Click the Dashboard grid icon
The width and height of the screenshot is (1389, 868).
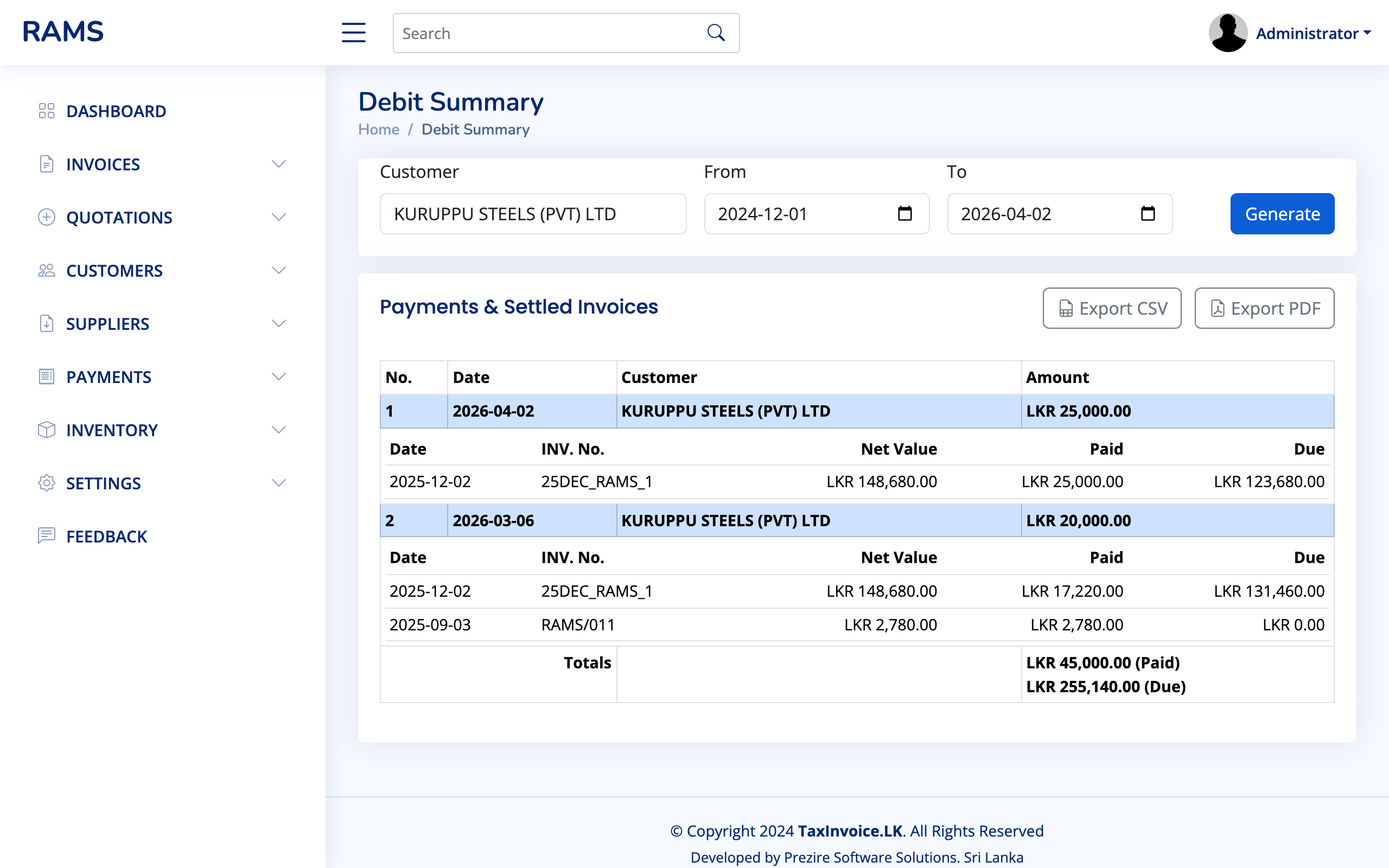click(x=47, y=111)
